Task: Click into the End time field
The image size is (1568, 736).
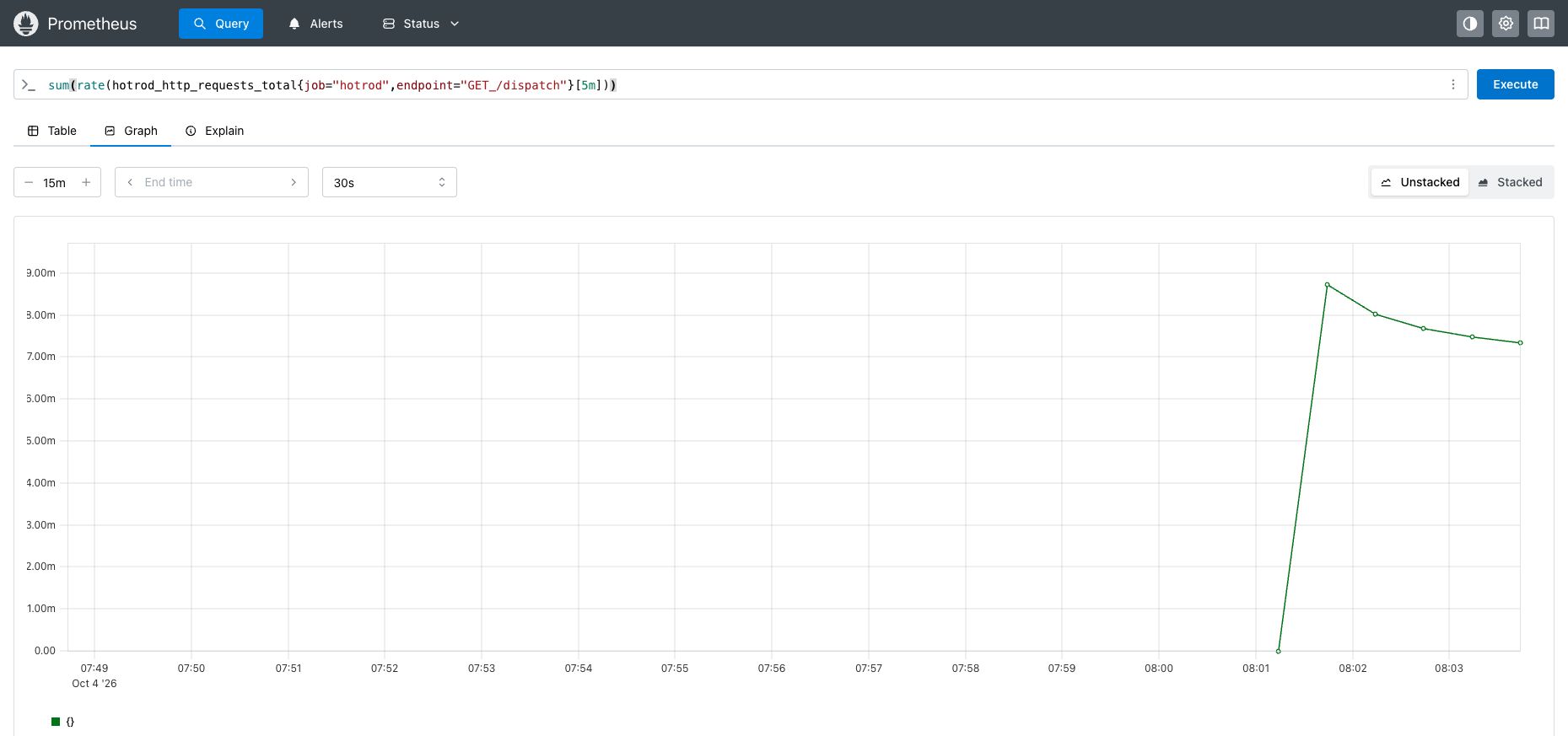Action: click(212, 182)
